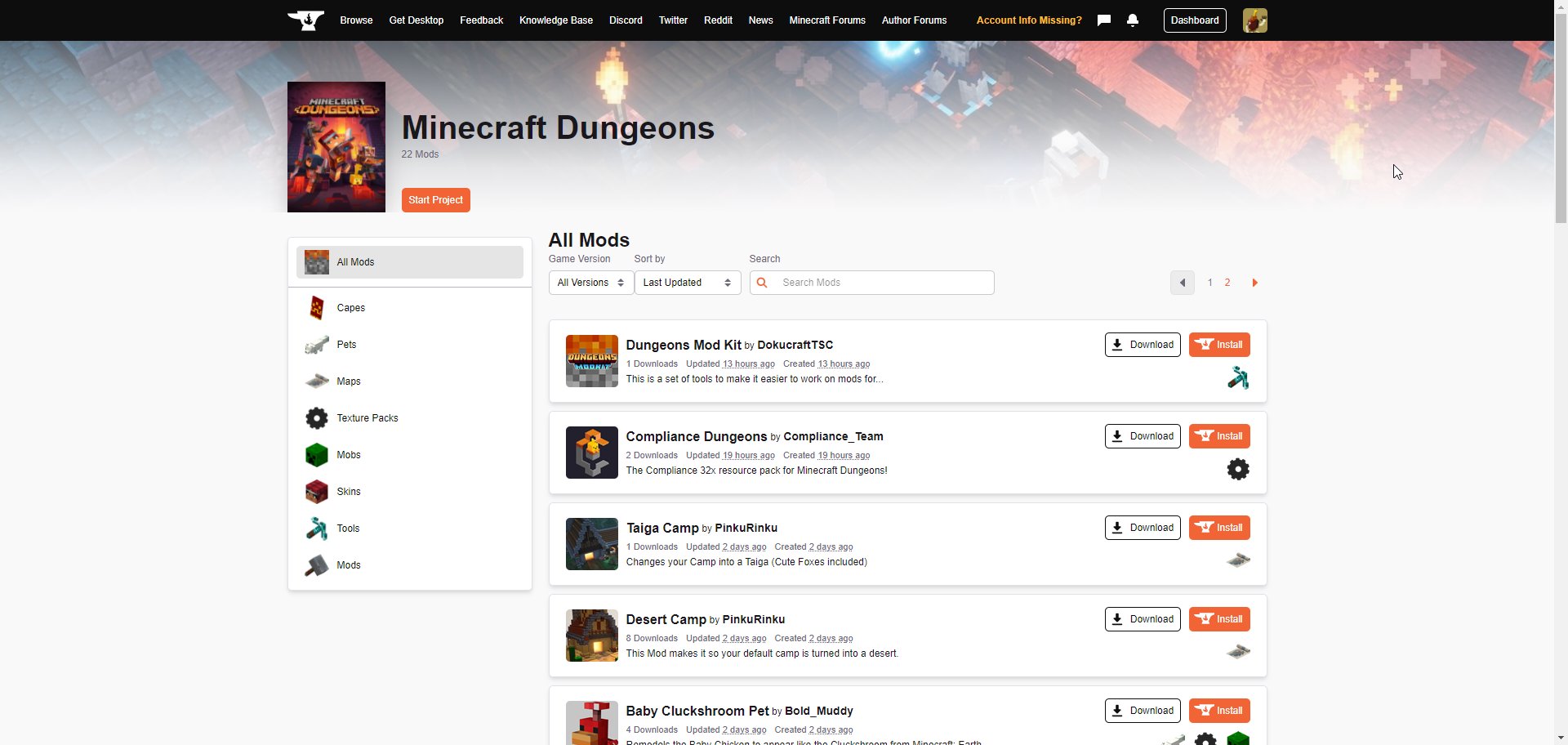Image resolution: width=1568 pixels, height=745 pixels.
Task: Select the Capes category icon
Action: [317, 308]
